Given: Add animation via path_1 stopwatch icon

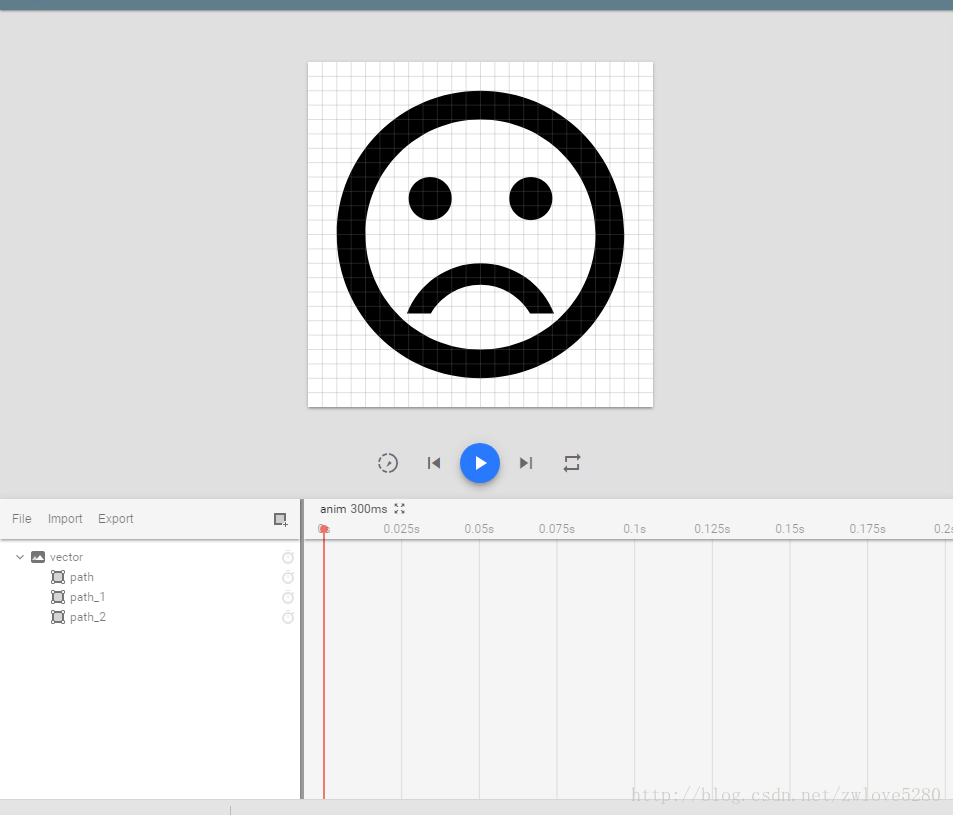Looking at the screenshot, I should point(288,597).
